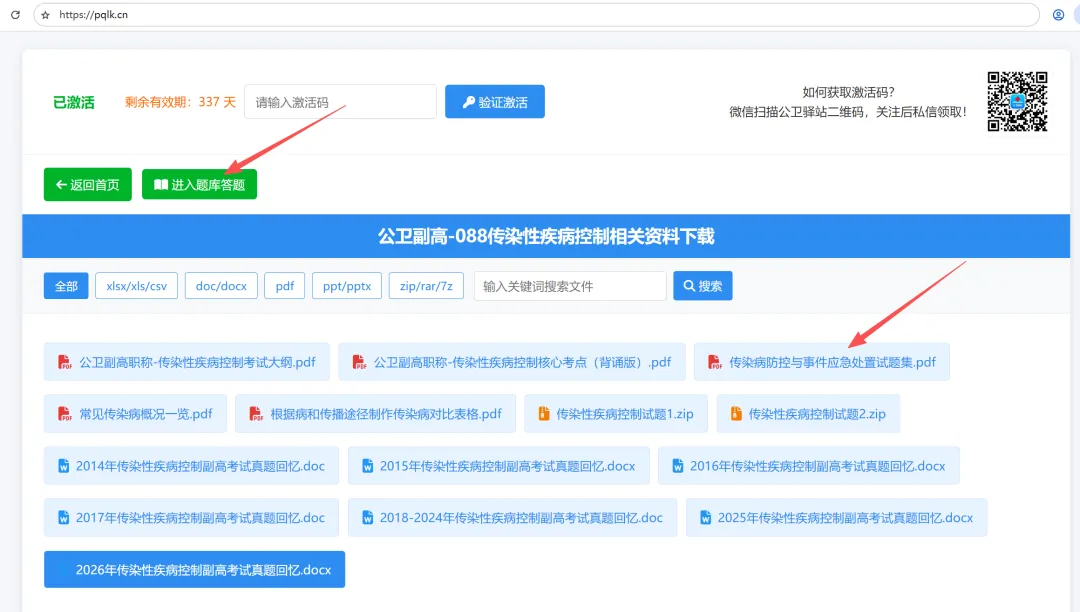The height and width of the screenshot is (612, 1080).
Task: Open 2016年传染性疾病控制副高考试真题回忆.docx
Action: 809,466
